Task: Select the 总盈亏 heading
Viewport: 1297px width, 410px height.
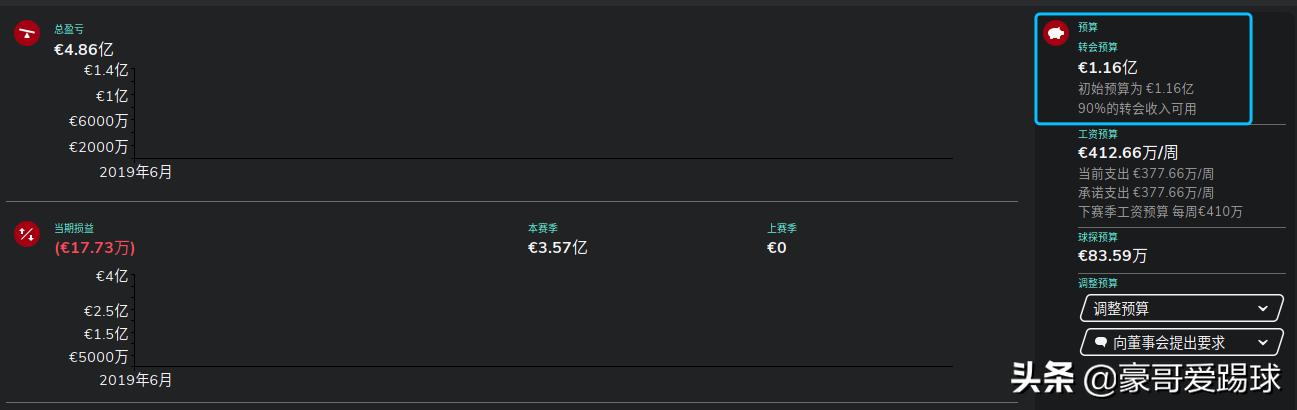Action: pos(69,29)
